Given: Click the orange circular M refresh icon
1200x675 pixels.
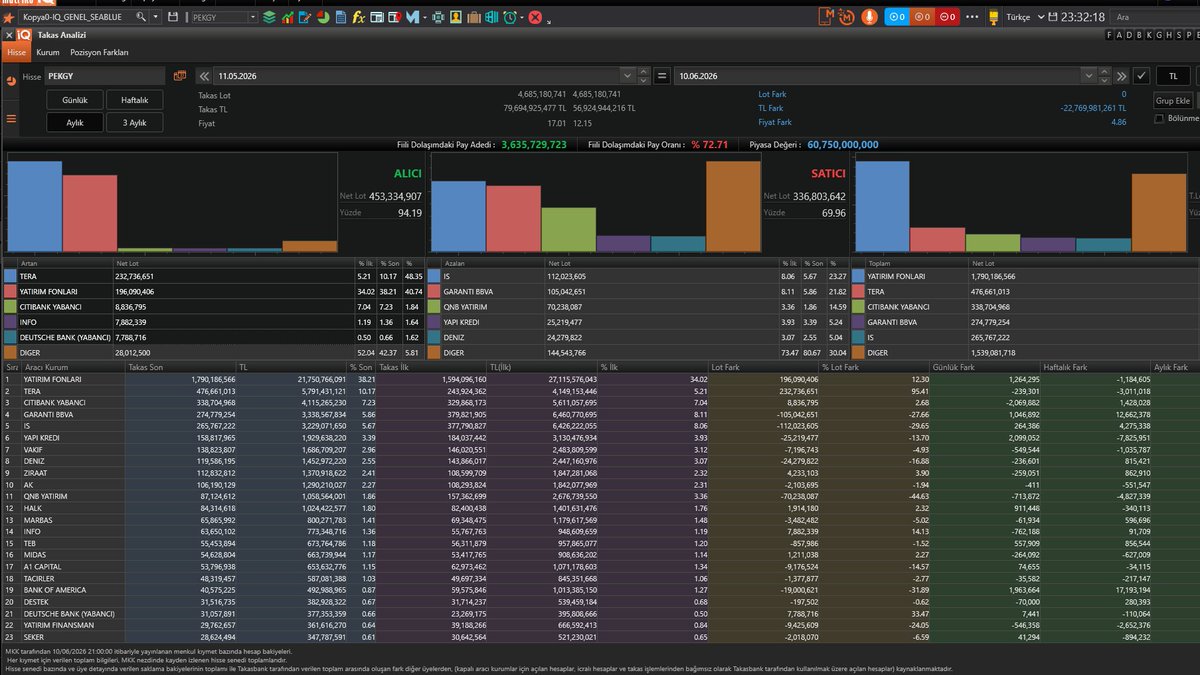Looking at the screenshot, I should pos(847,17).
